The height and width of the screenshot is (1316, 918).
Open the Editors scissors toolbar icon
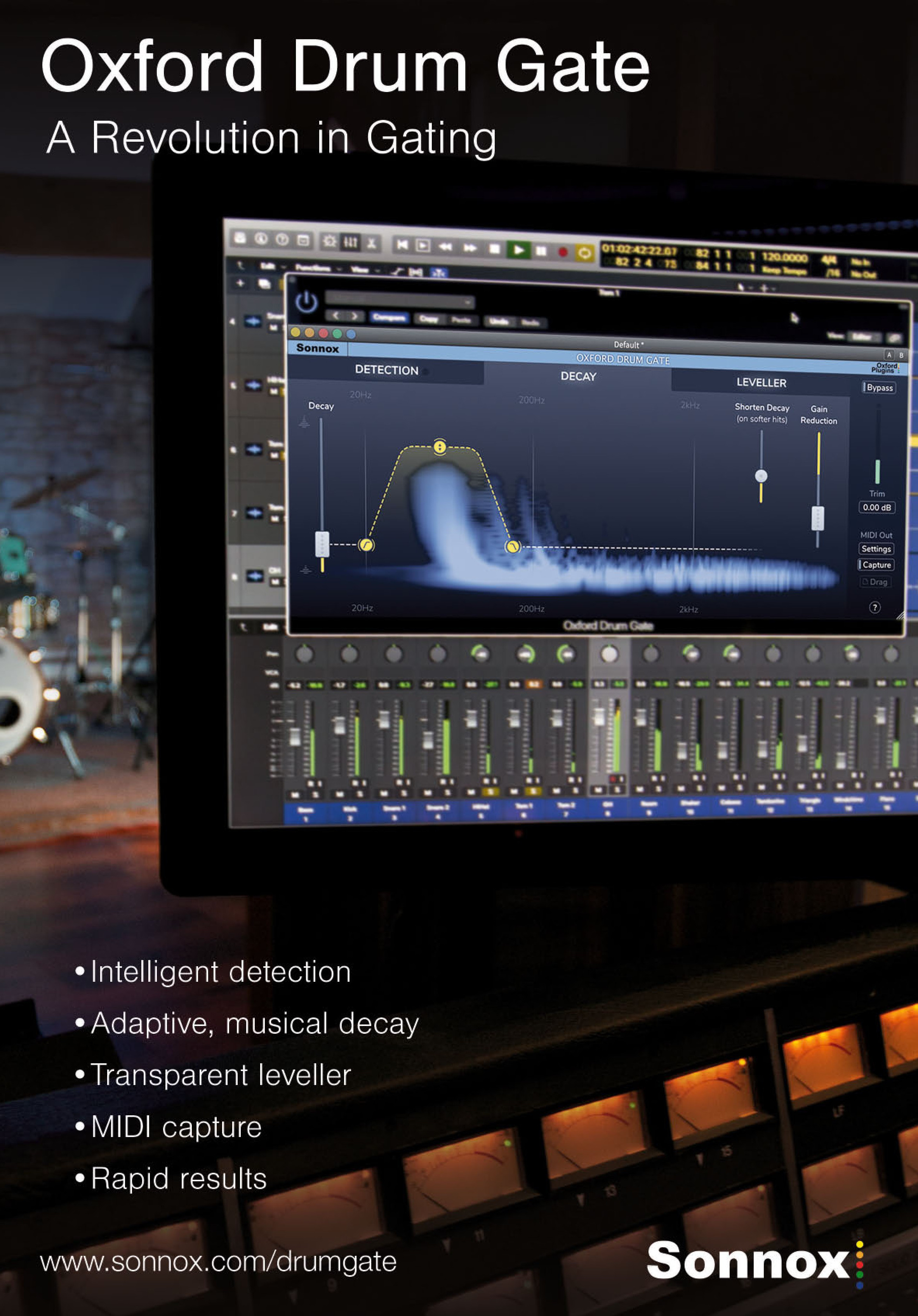coord(372,243)
